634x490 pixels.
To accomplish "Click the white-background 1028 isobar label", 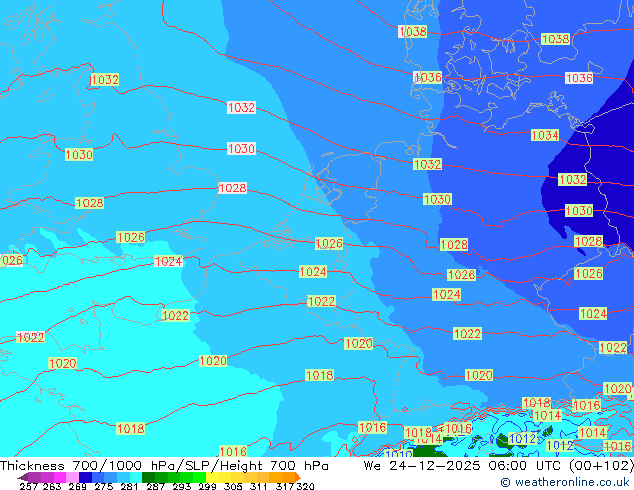I will point(232,188).
